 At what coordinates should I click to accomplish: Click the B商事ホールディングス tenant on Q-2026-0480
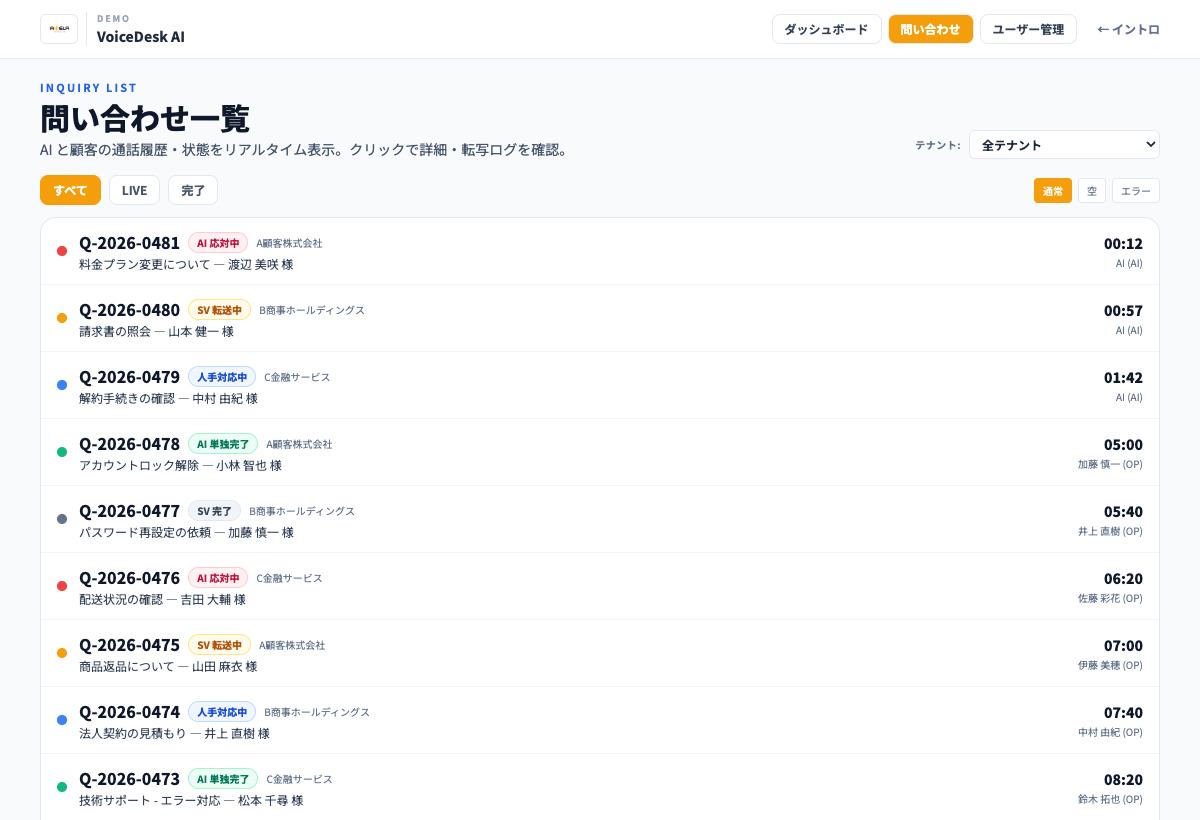312,310
